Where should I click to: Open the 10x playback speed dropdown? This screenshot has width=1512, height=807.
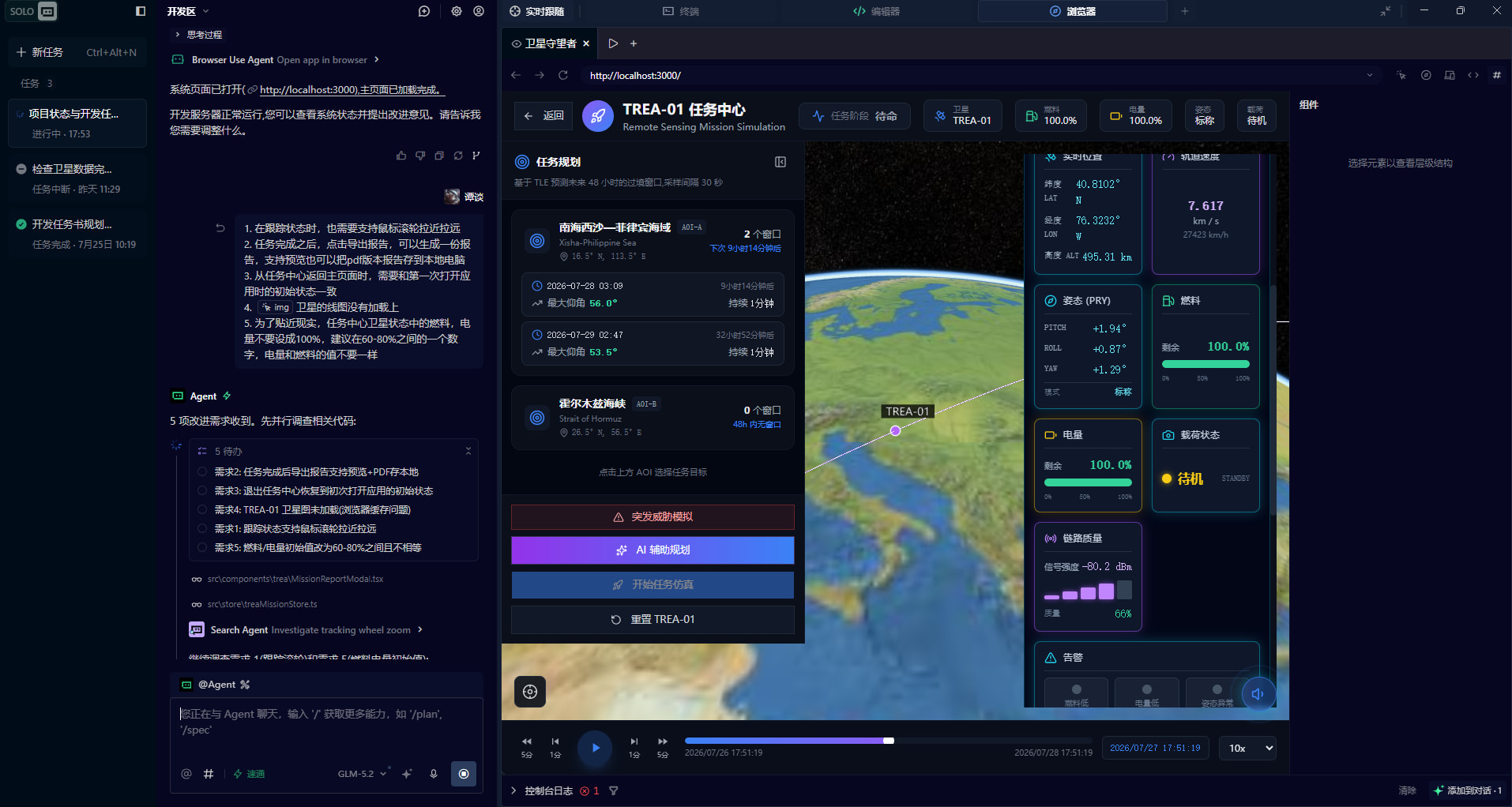[x=1248, y=748]
